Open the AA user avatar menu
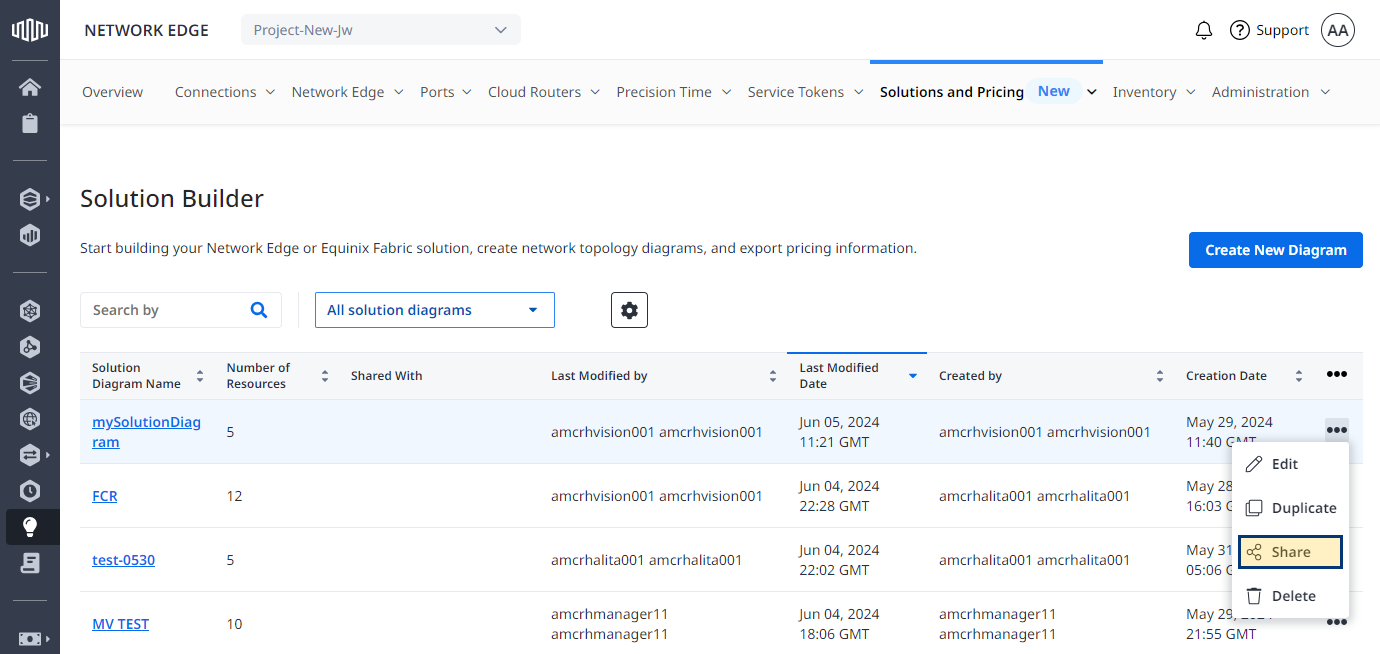The width and height of the screenshot is (1380, 654). point(1338,30)
